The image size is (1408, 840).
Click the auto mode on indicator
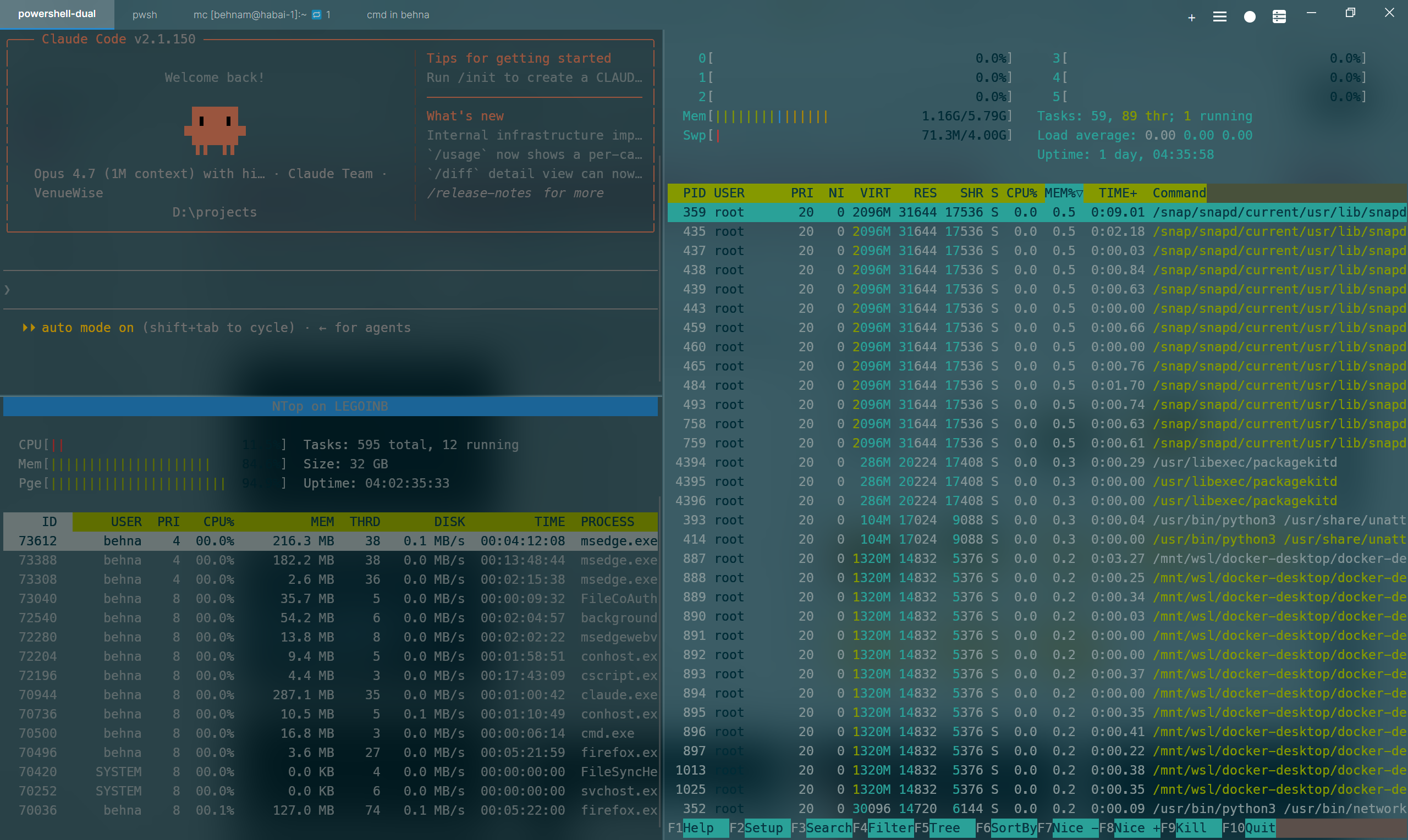78,328
